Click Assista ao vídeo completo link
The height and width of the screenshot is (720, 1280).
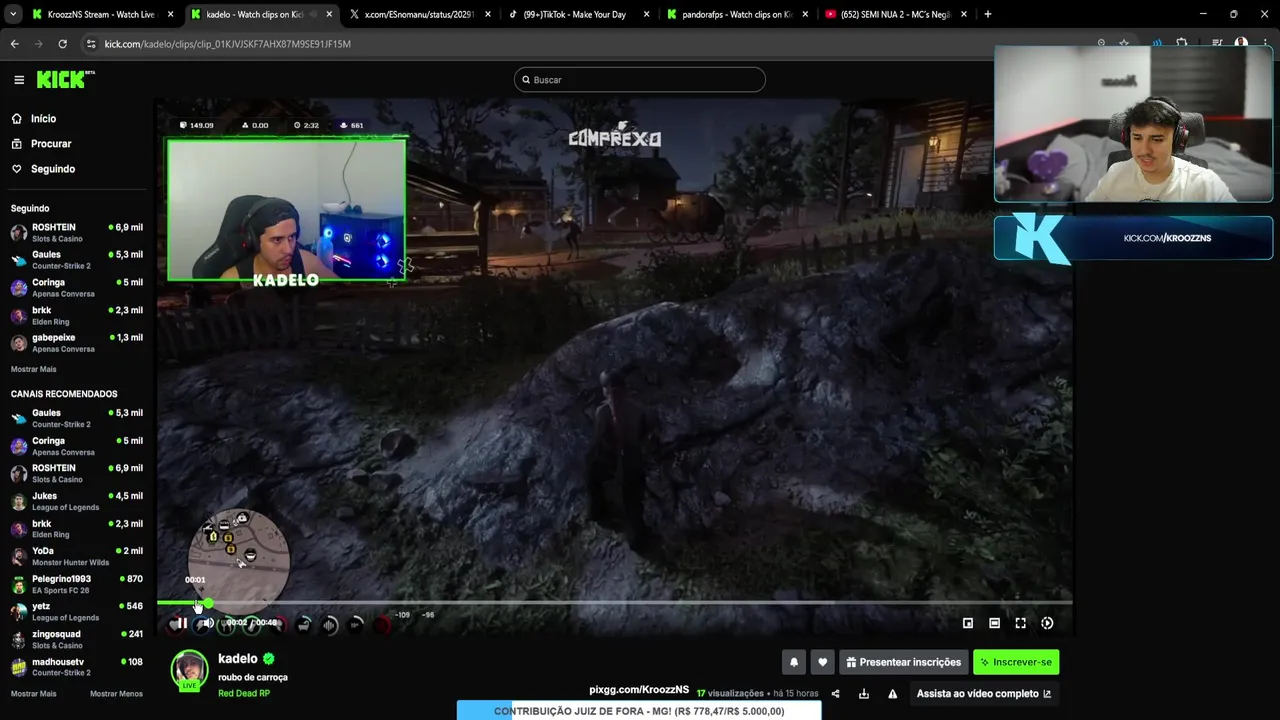click(984, 693)
